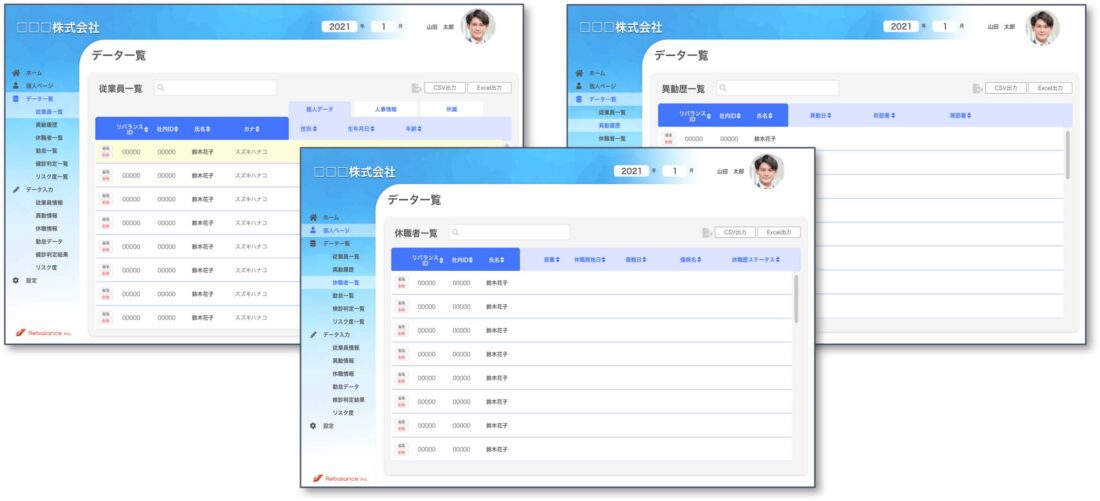Open the 個人データ tab in 従業員一覧
This screenshot has height=501, width=1100.
pyautogui.click(x=319, y=108)
